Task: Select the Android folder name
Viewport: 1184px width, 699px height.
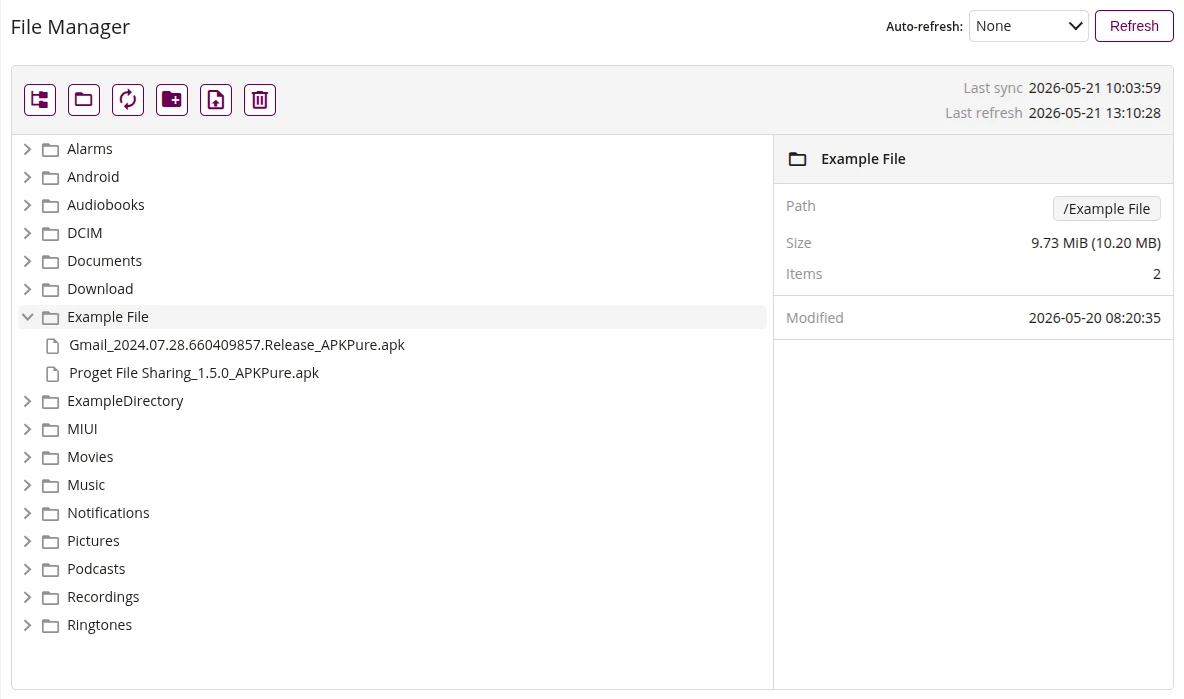Action: click(x=93, y=177)
